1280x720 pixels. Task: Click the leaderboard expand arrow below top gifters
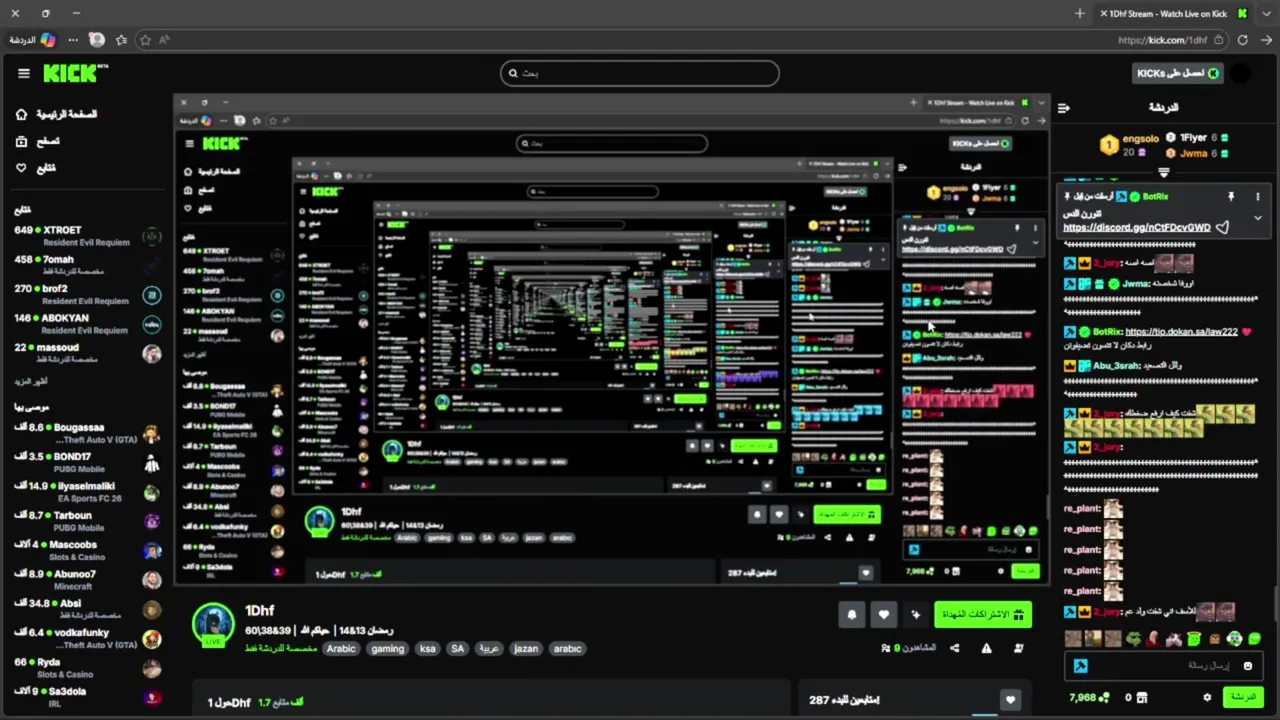[x=1163, y=173]
